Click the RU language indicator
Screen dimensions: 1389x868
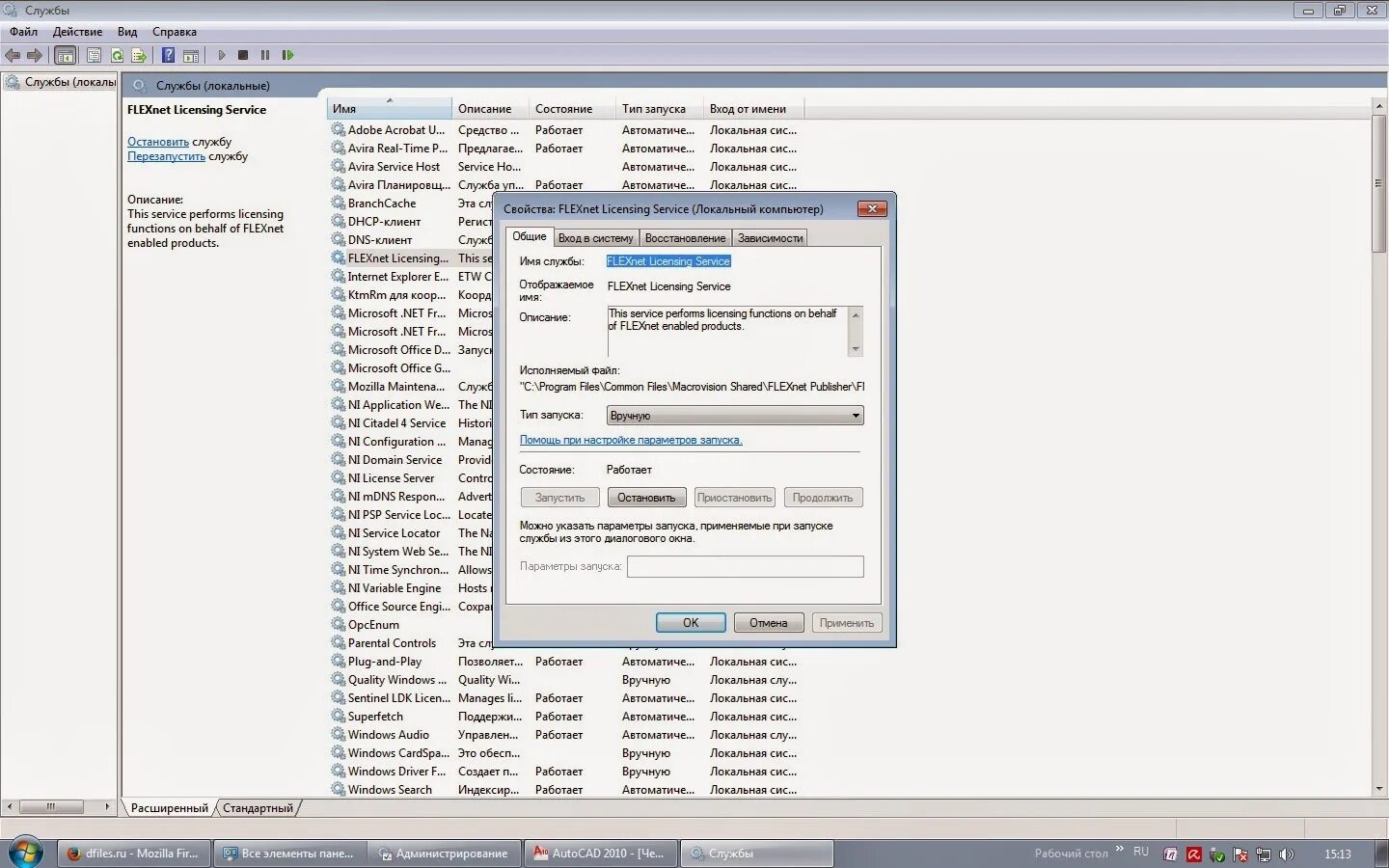pos(1141,852)
